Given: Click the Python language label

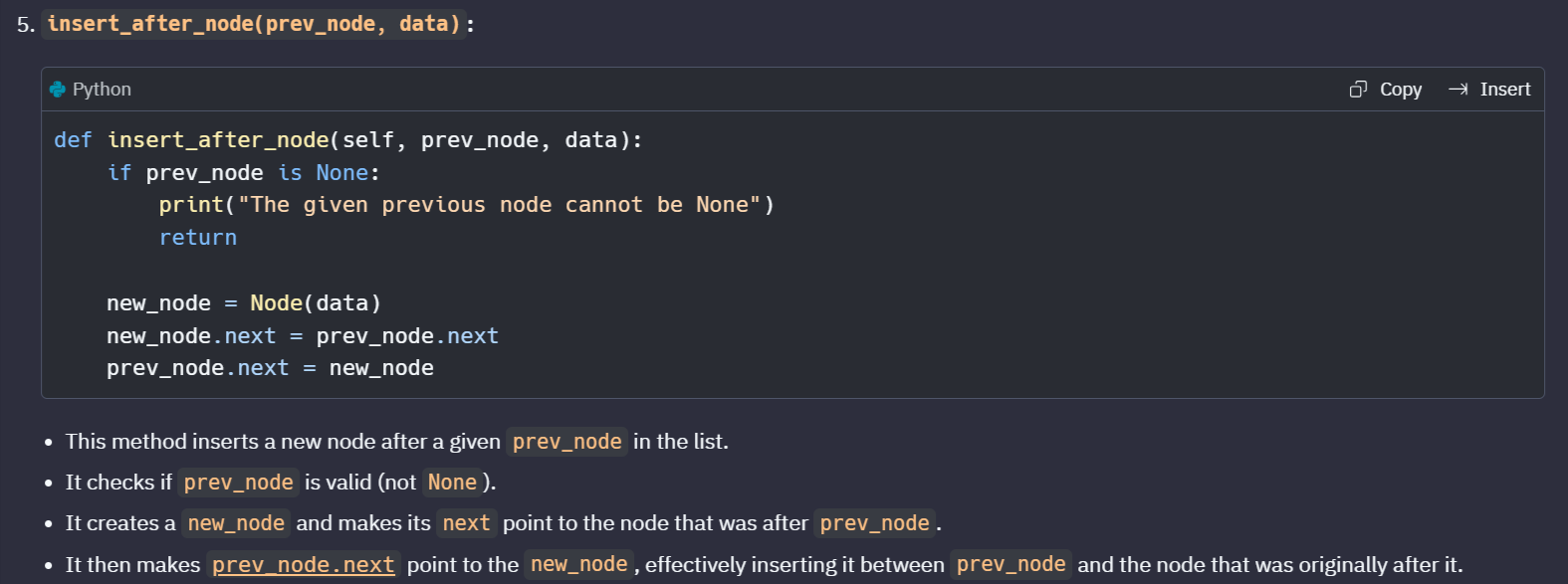Looking at the screenshot, I should click(102, 90).
